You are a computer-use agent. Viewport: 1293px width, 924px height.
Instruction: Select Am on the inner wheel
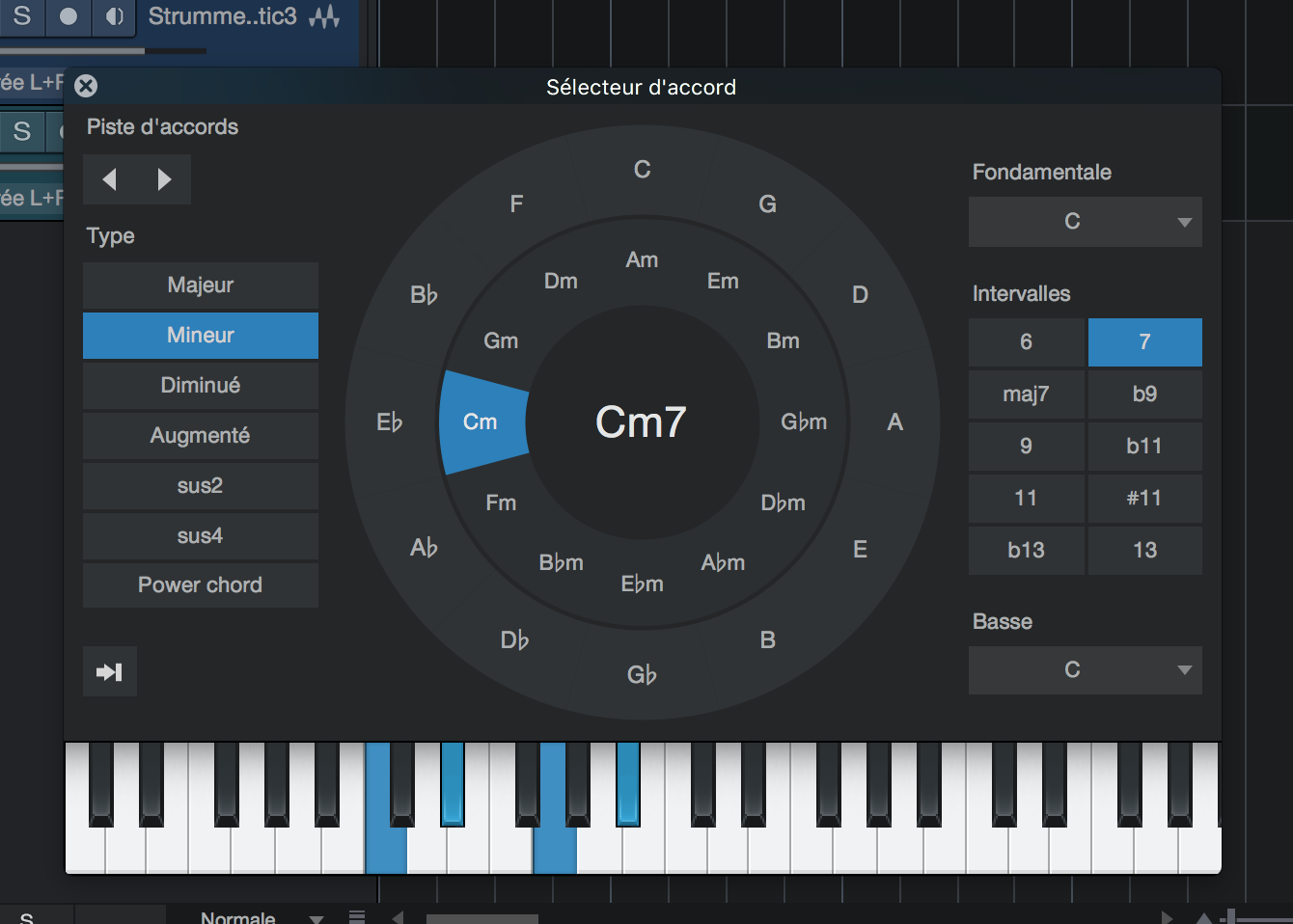point(643,259)
